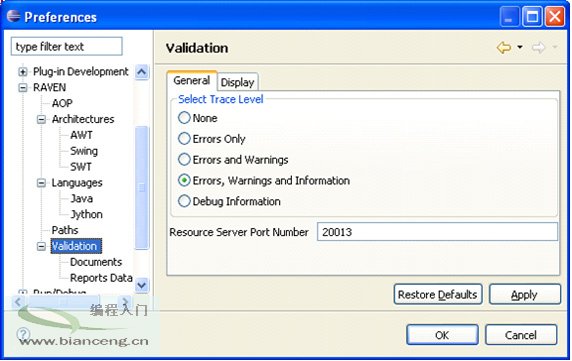The height and width of the screenshot is (361, 572).
Task: Click tree scrollbar up arrow
Action: [x=142, y=71]
